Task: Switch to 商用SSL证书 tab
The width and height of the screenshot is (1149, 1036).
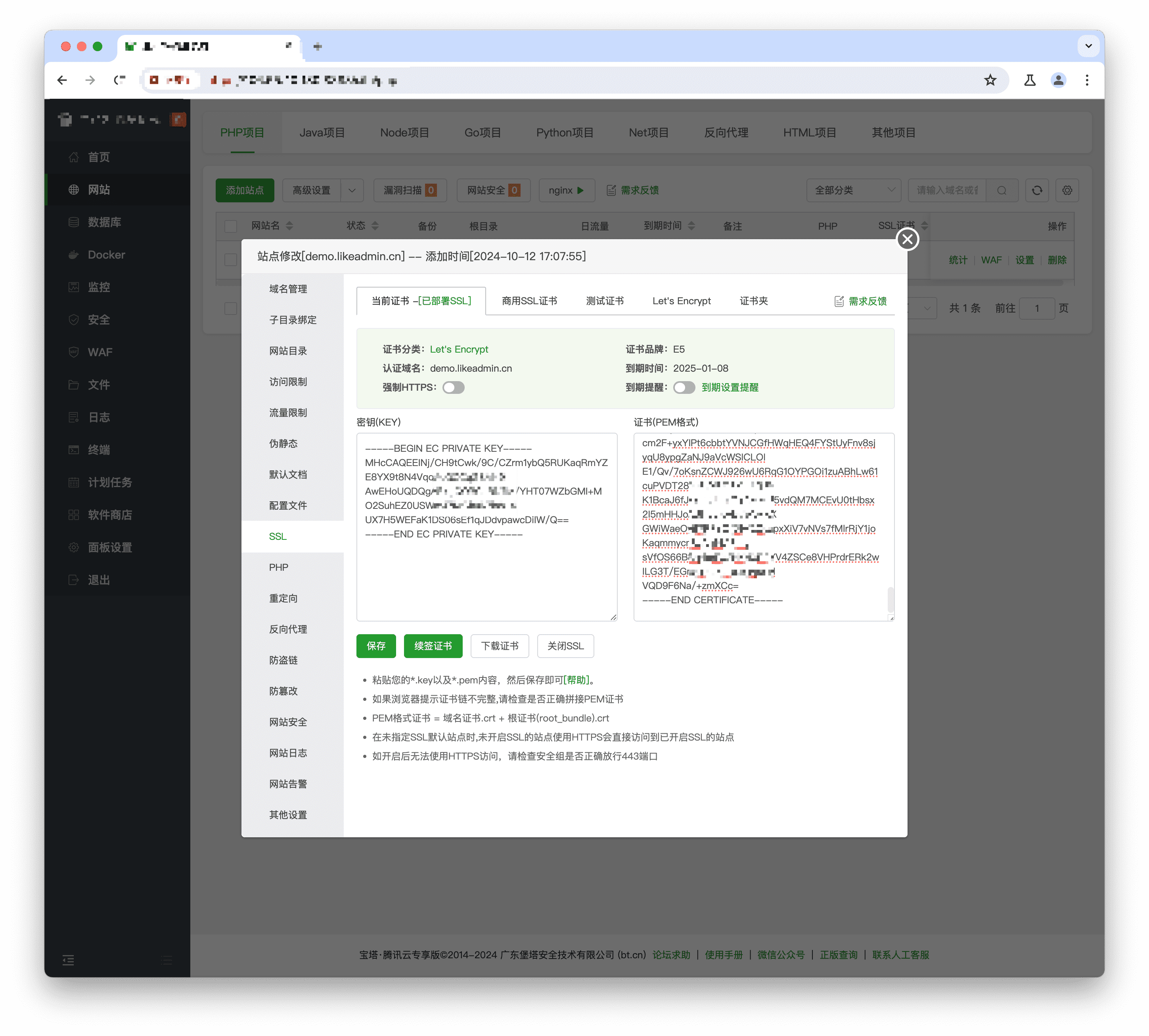Action: (x=529, y=301)
